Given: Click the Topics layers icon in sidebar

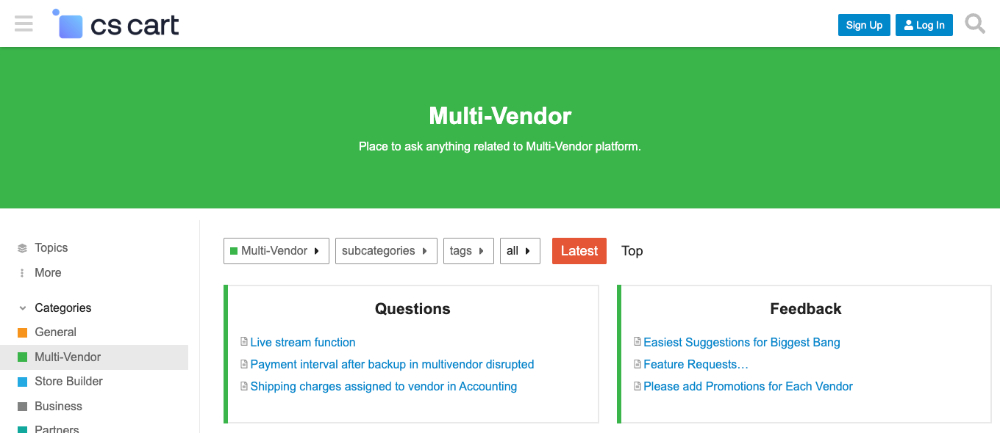Looking at the screenshot, I should point(22,248).
